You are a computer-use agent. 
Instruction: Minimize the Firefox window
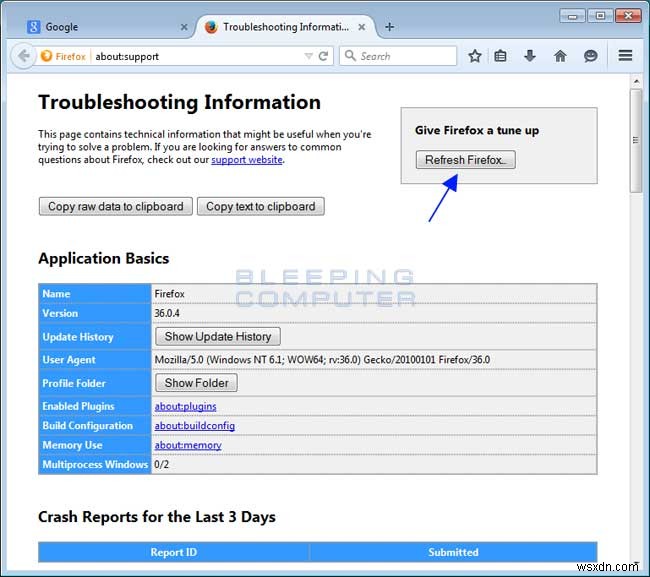[x=572, y=16]
